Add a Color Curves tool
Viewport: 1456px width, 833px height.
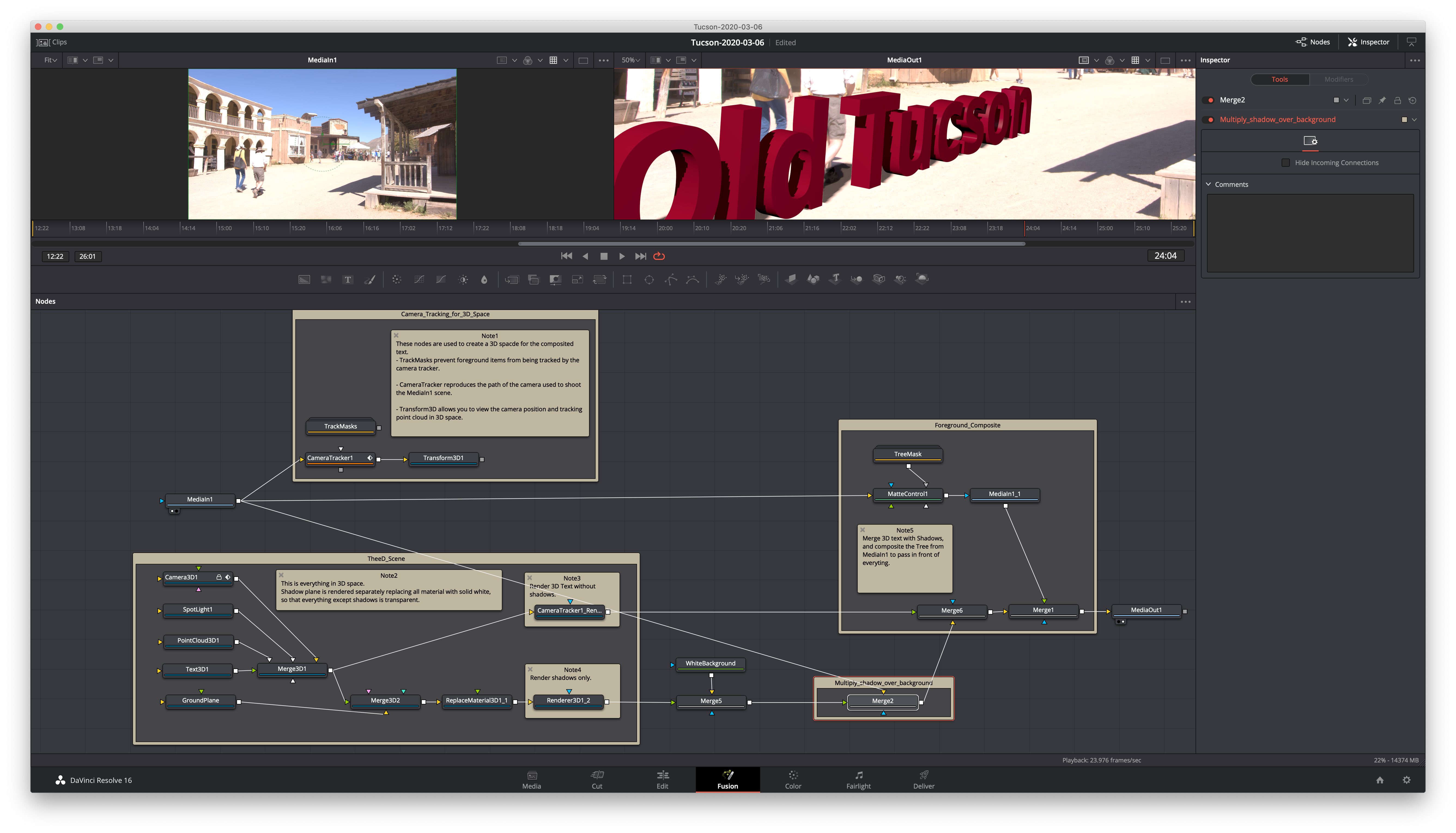419,279
